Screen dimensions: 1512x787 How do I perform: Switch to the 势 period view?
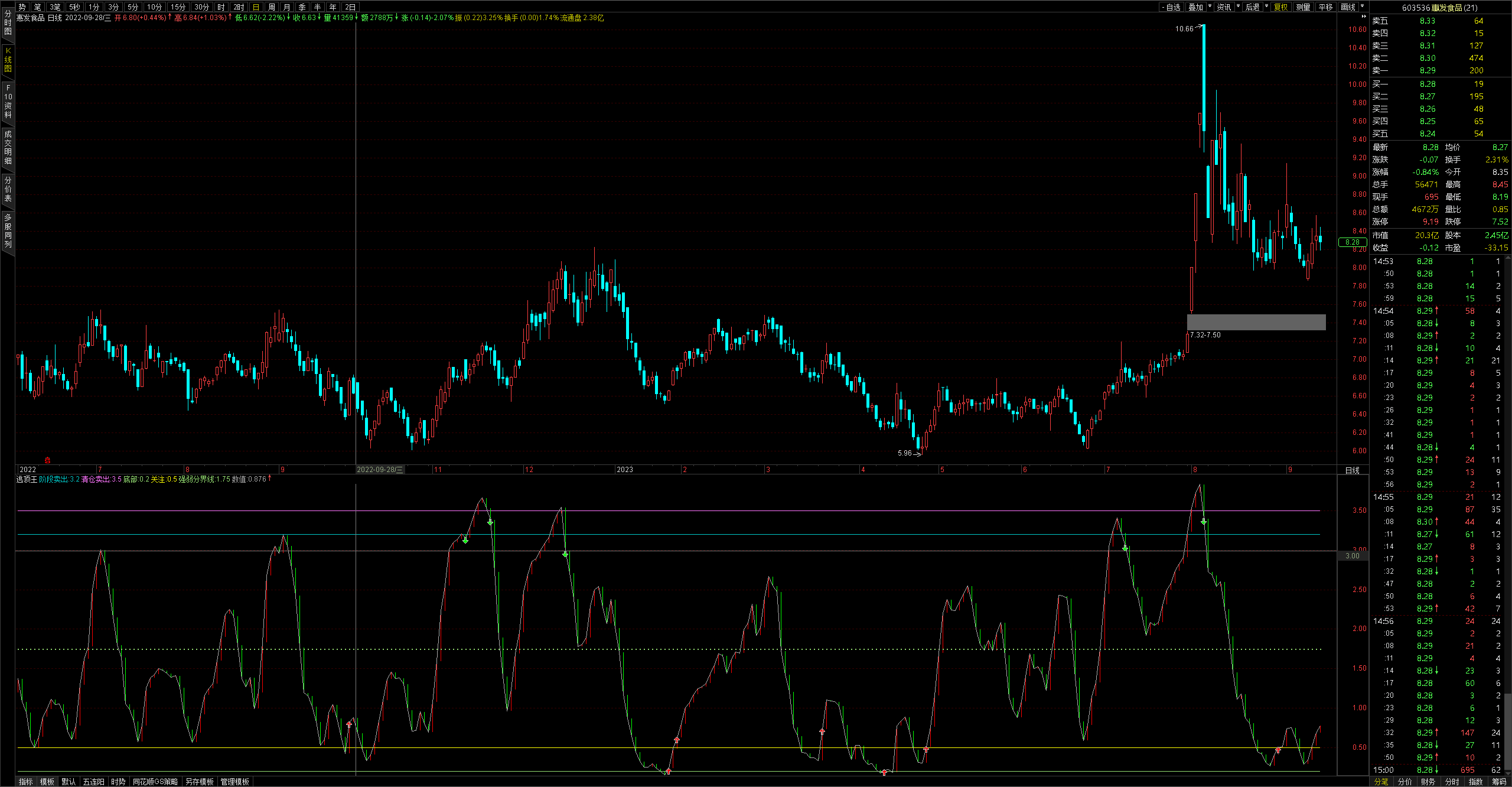click(x=22, y=7)
